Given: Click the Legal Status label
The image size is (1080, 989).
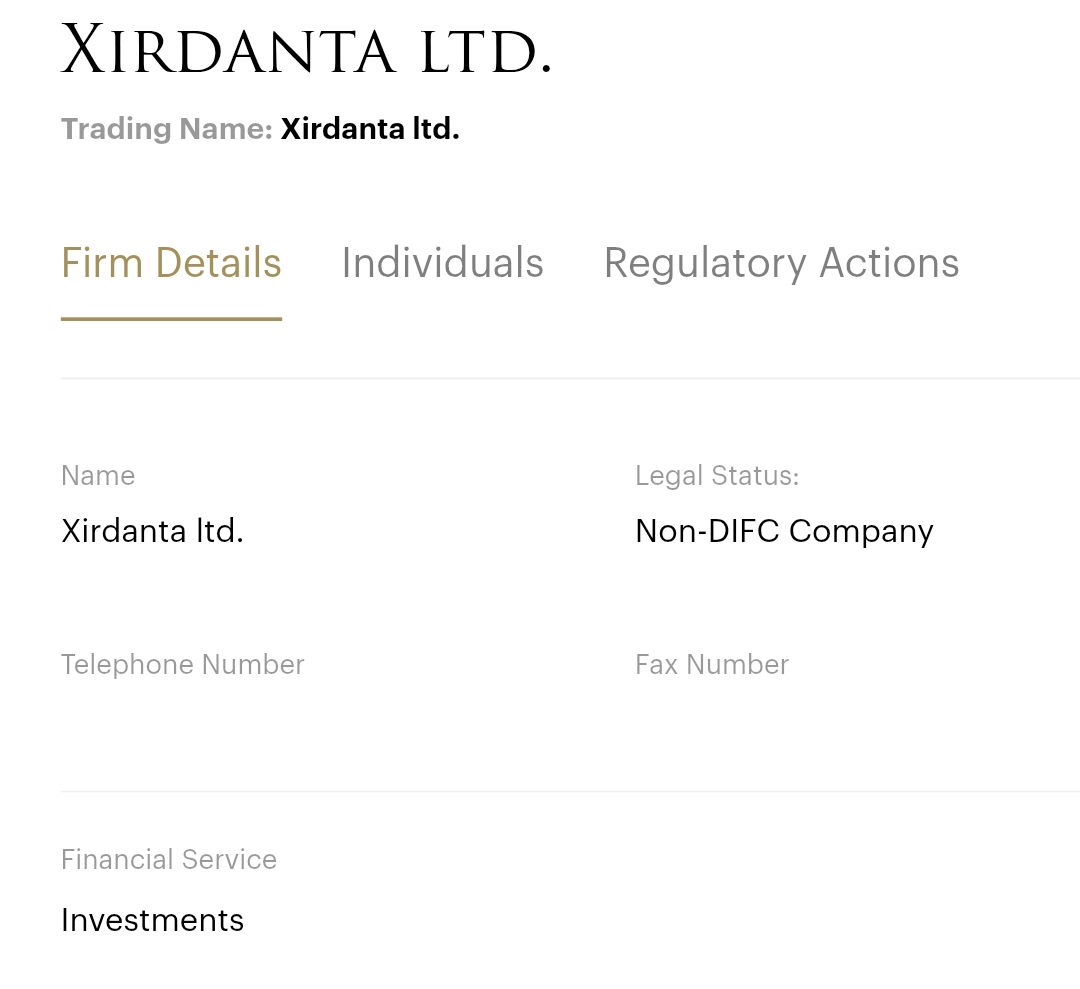Looking at the screenshot, I should 717,476.
